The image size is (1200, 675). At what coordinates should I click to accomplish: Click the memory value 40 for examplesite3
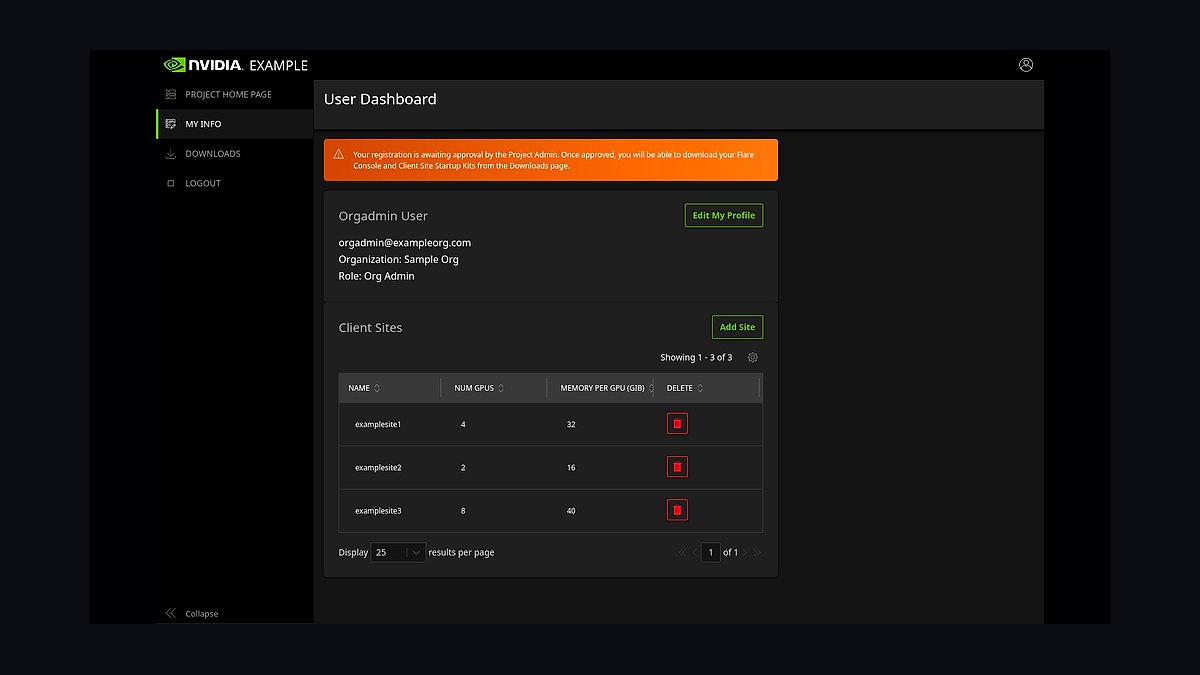coord(571,511)
